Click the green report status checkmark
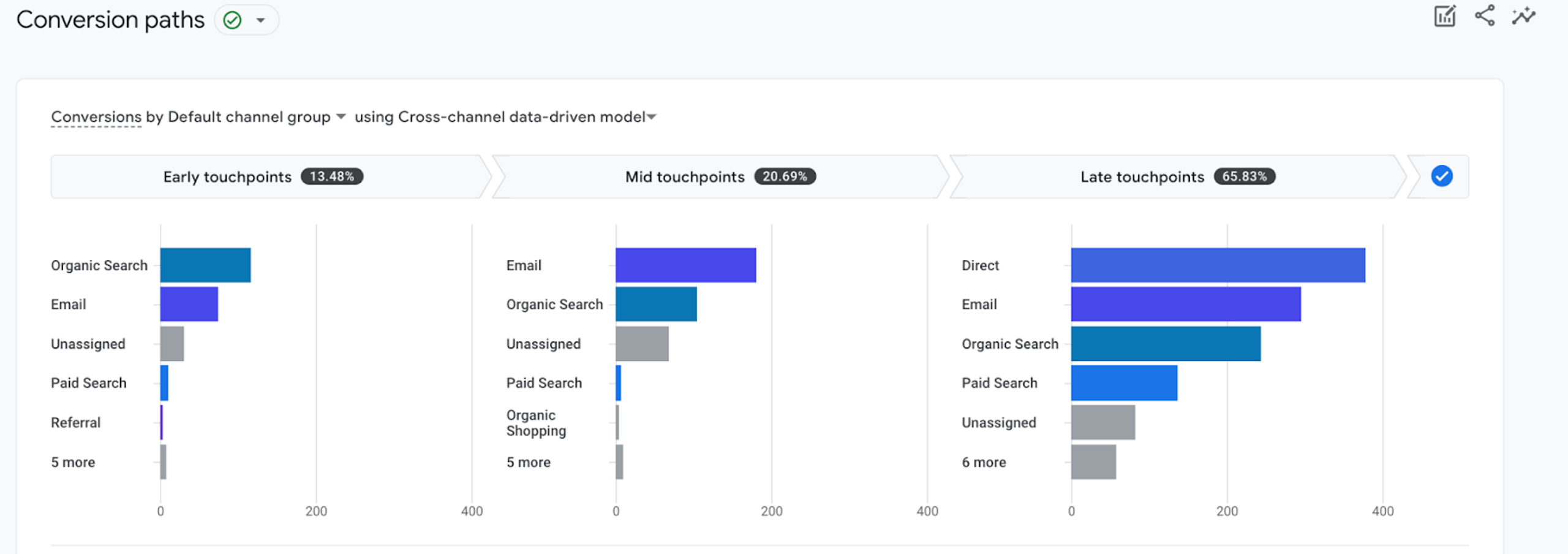The image size is (1568, 554). click(232, 20)
